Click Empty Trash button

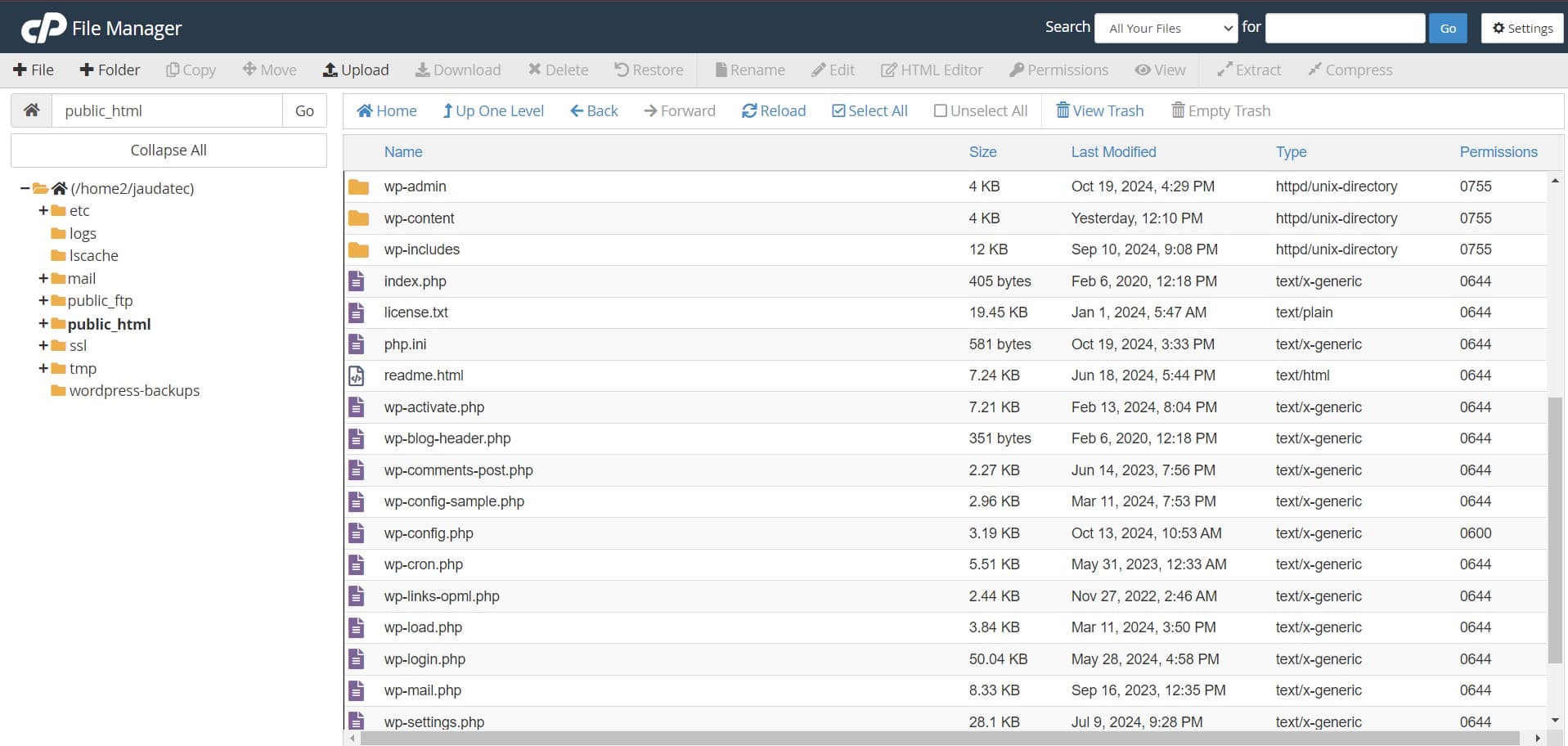click(x=1221, y=110)
